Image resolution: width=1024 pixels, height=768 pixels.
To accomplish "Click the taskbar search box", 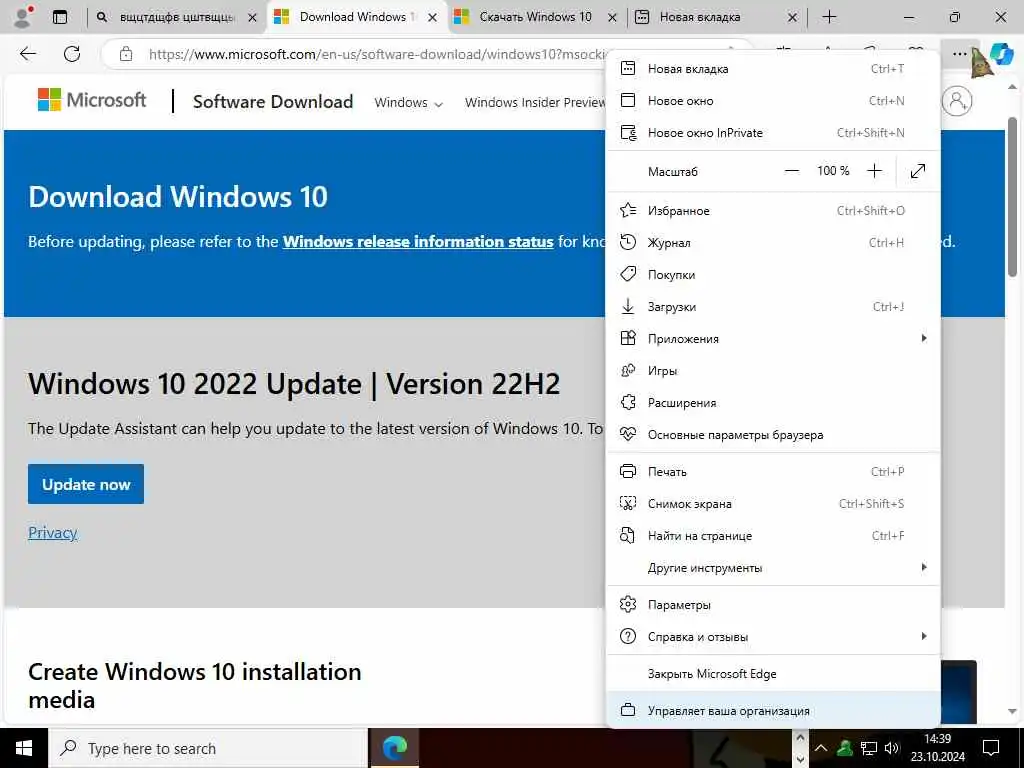I will (208, 748).
